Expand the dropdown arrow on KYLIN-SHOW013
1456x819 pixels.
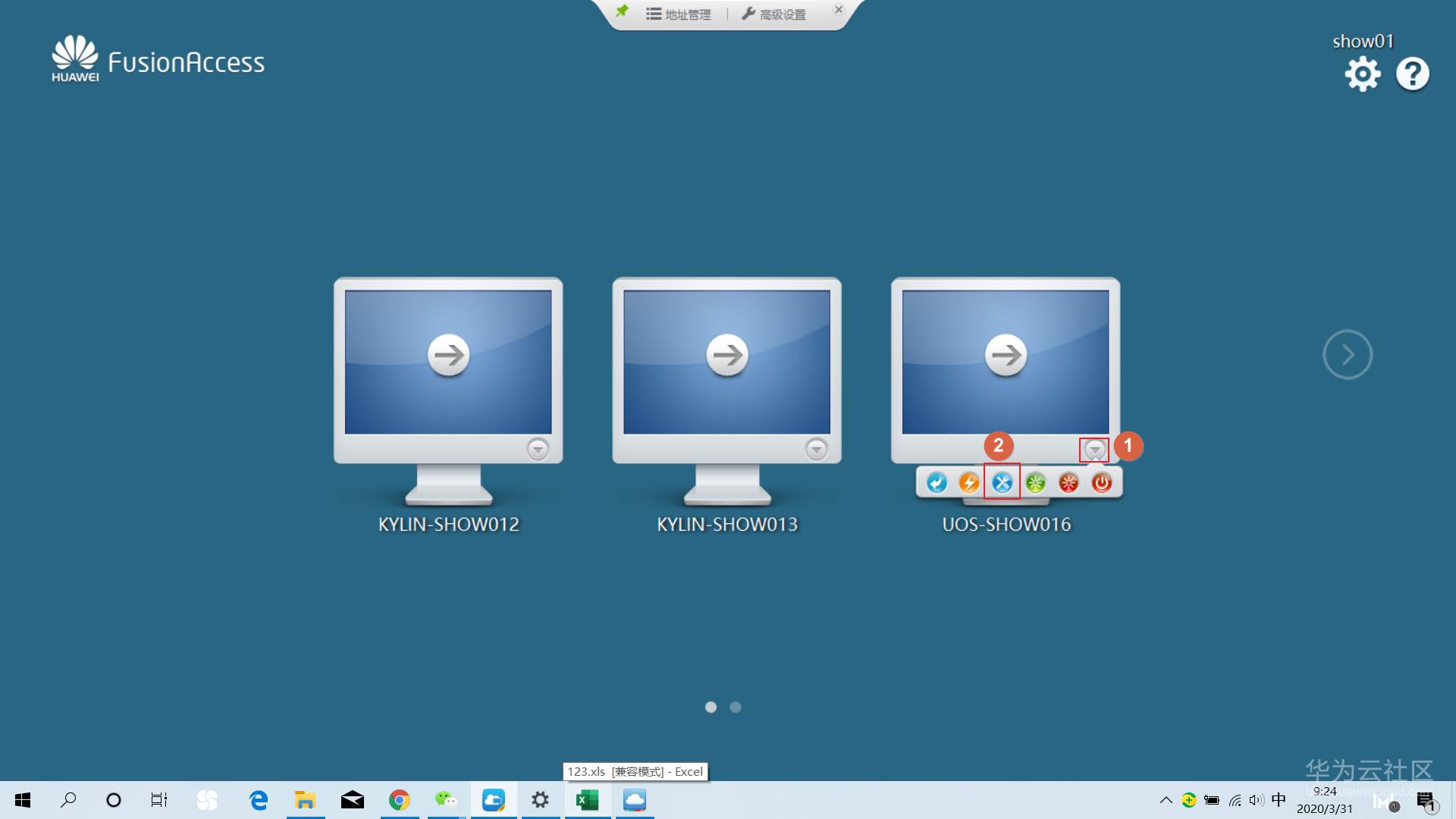[816, 449]
